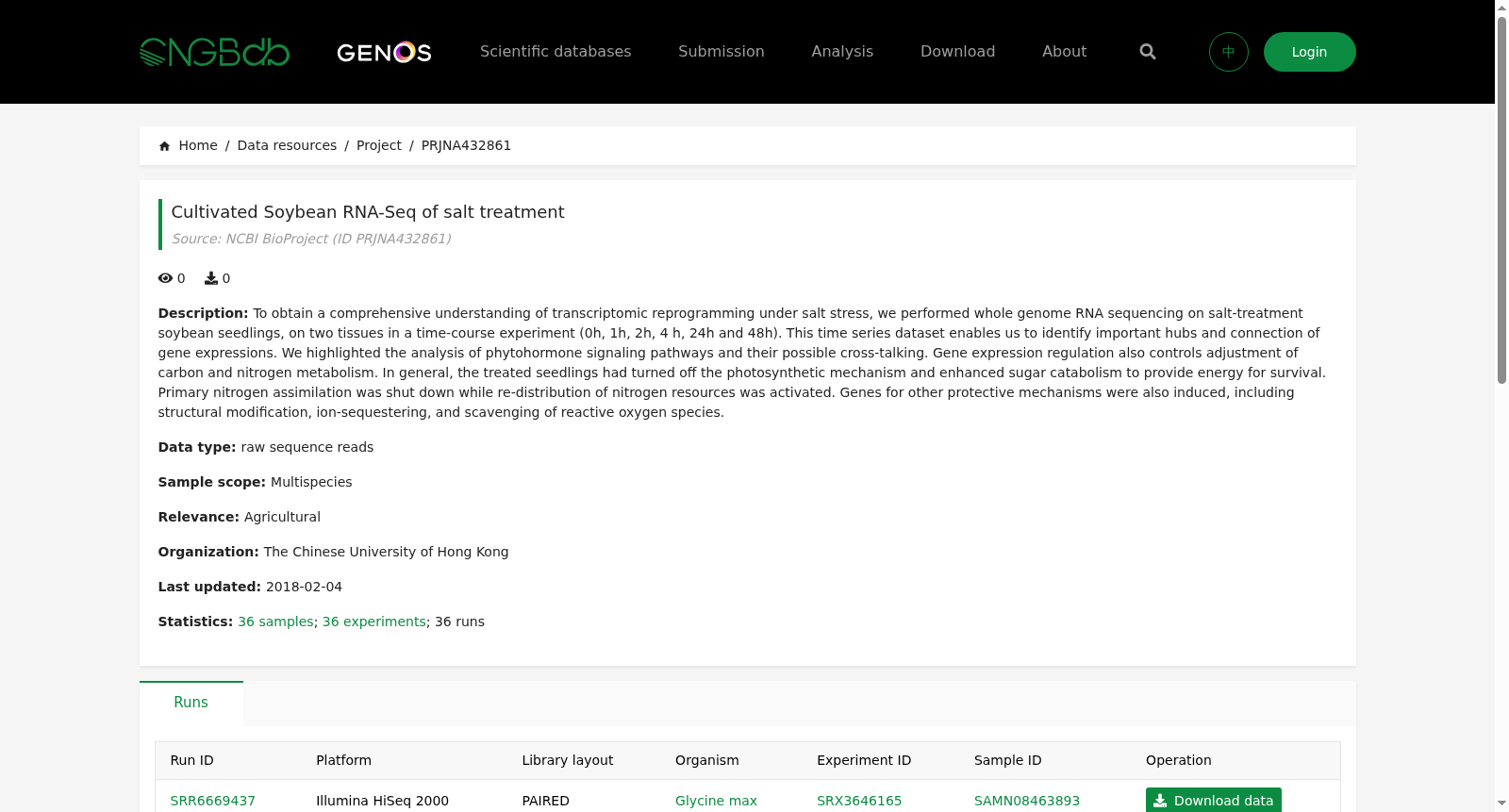This screenshot has height=812, width=1509.
Task: Open the Download menu
Action: (957, 52)
